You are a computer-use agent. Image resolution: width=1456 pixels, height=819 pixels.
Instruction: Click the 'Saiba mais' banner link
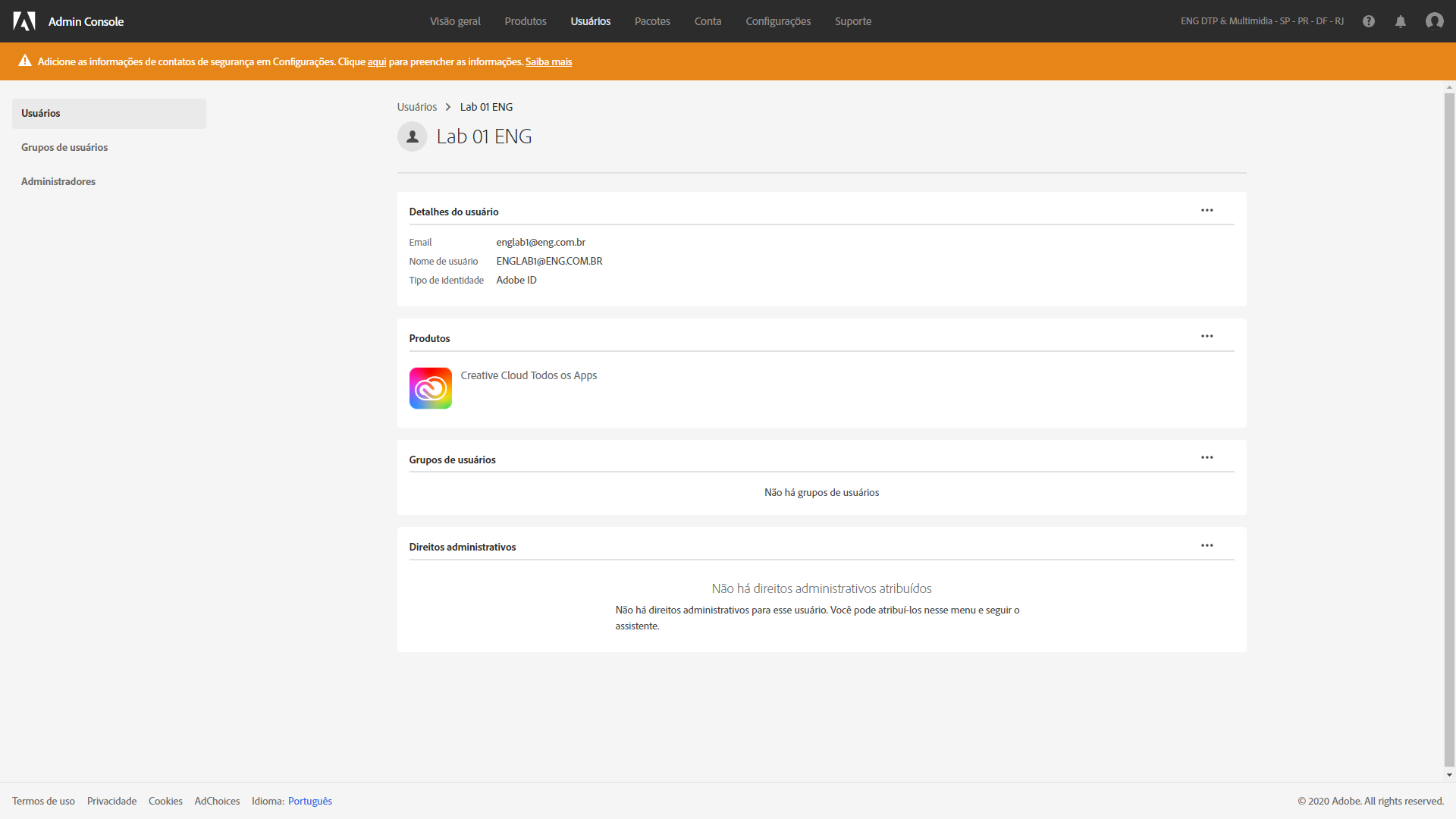point(548,61)
